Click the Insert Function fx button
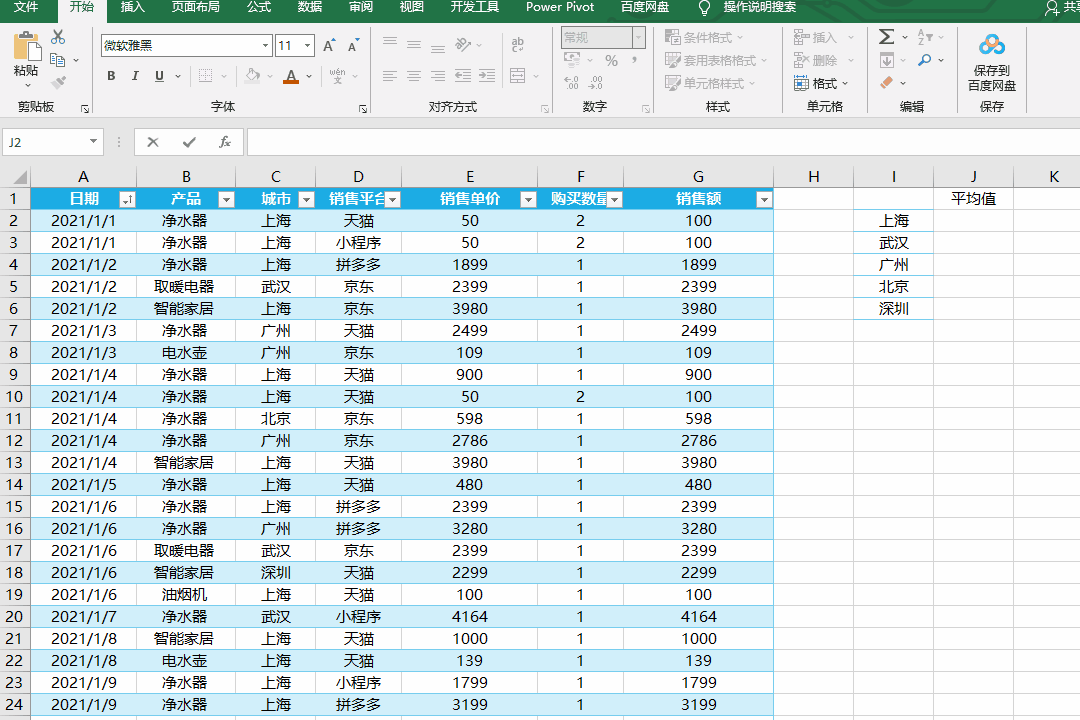The height and width of the screenshot is (720, 1080). point(225,142)
